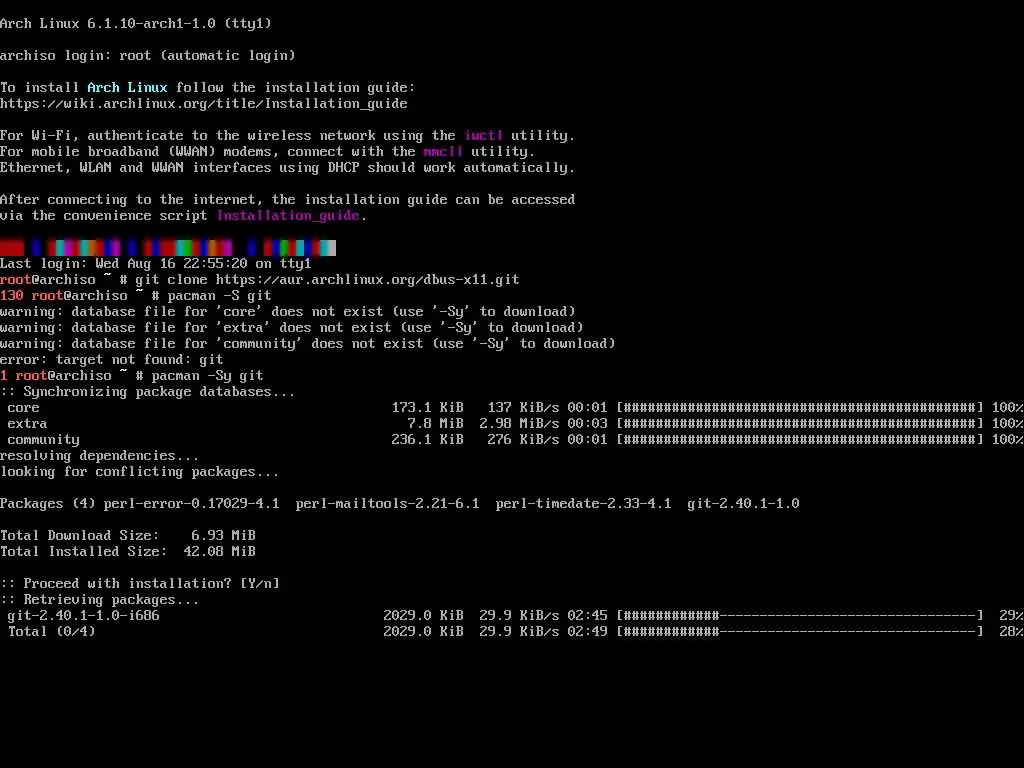The image size is (1024, 768).
Task: Click the 'Proceed with installation? [Y/n]' prompt
Action: [140, 583]
